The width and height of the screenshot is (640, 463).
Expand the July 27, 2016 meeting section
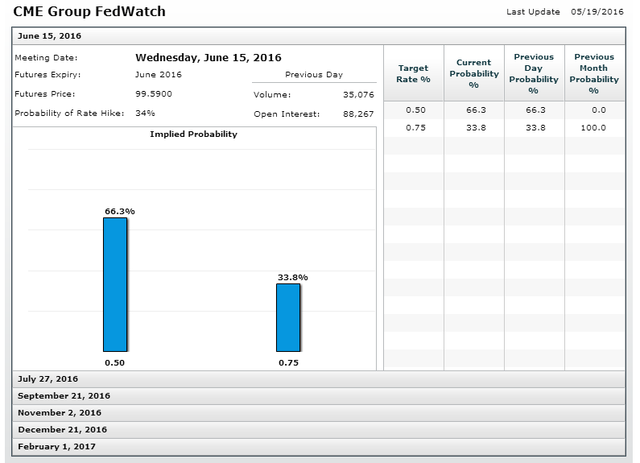point(48,379)
